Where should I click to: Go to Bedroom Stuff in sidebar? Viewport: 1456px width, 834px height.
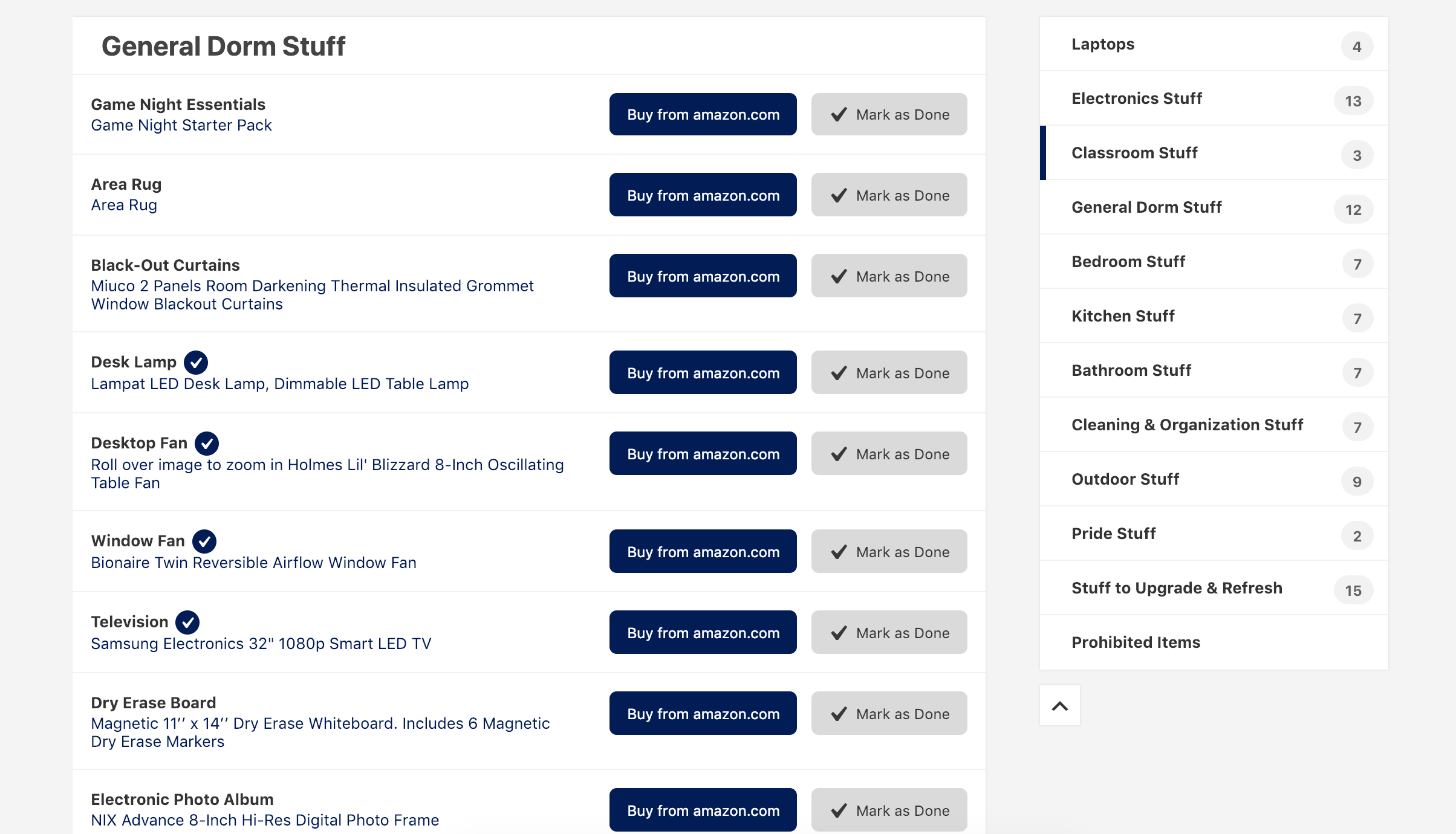[1128, 262]
